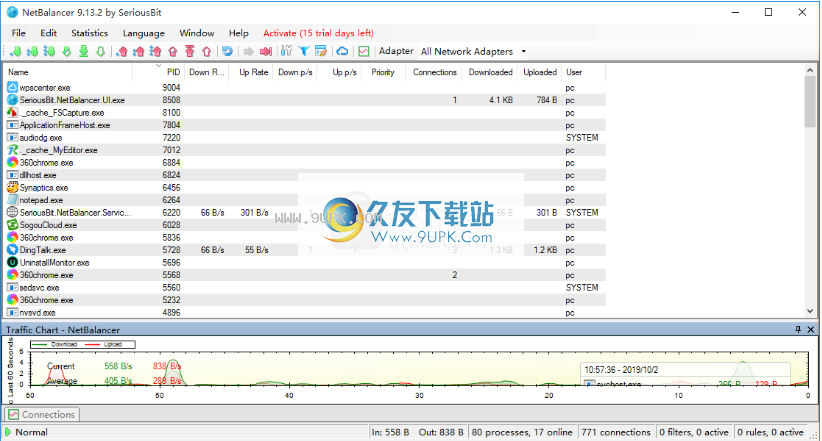Click the green arrow with underline bar
822x441 pixels.
coord(83,51)
